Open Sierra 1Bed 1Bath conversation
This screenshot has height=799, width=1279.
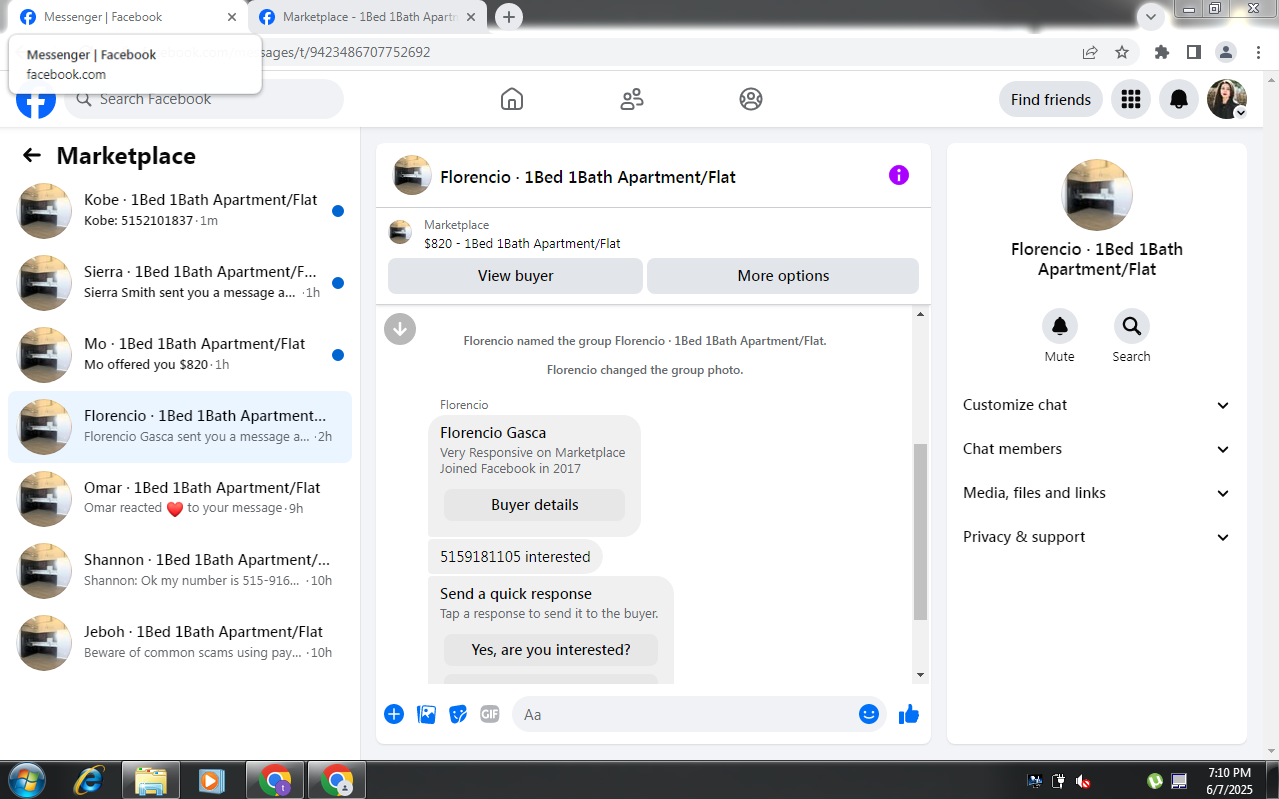click(180, 282)
